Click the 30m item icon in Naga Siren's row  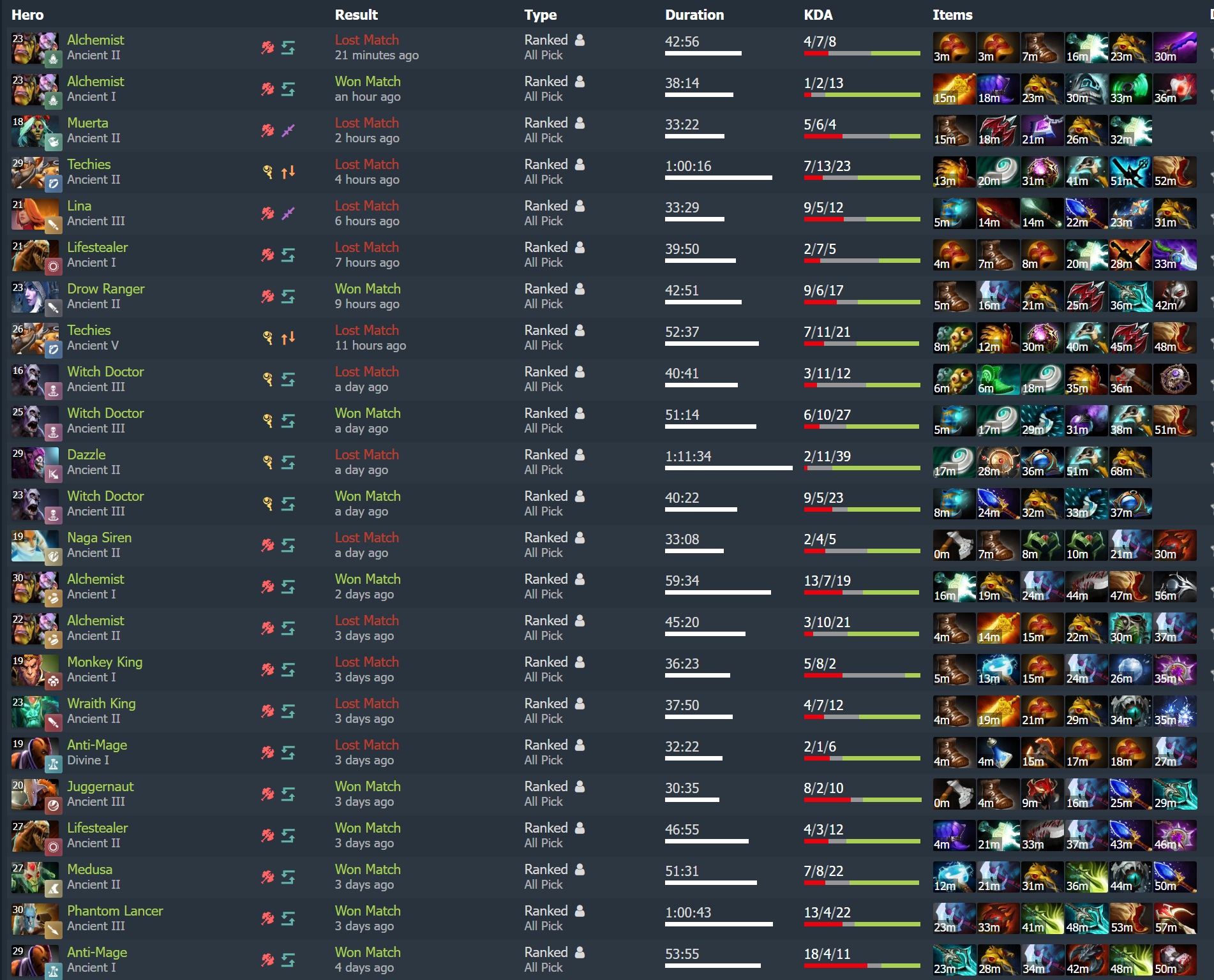pos(1174,546)
